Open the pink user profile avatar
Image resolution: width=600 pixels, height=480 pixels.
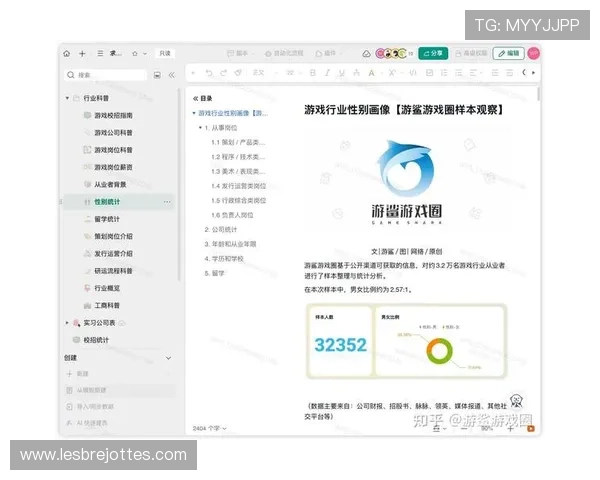(x=533, y=53)
